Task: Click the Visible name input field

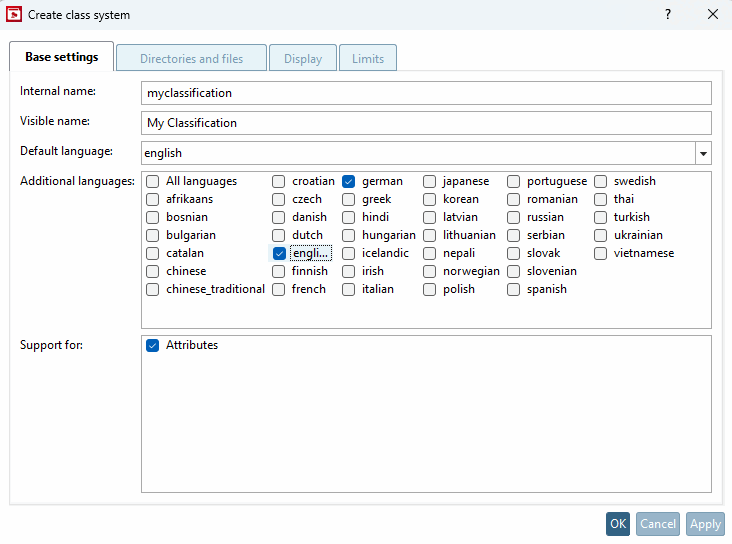Action: click(x=426, y=123)
